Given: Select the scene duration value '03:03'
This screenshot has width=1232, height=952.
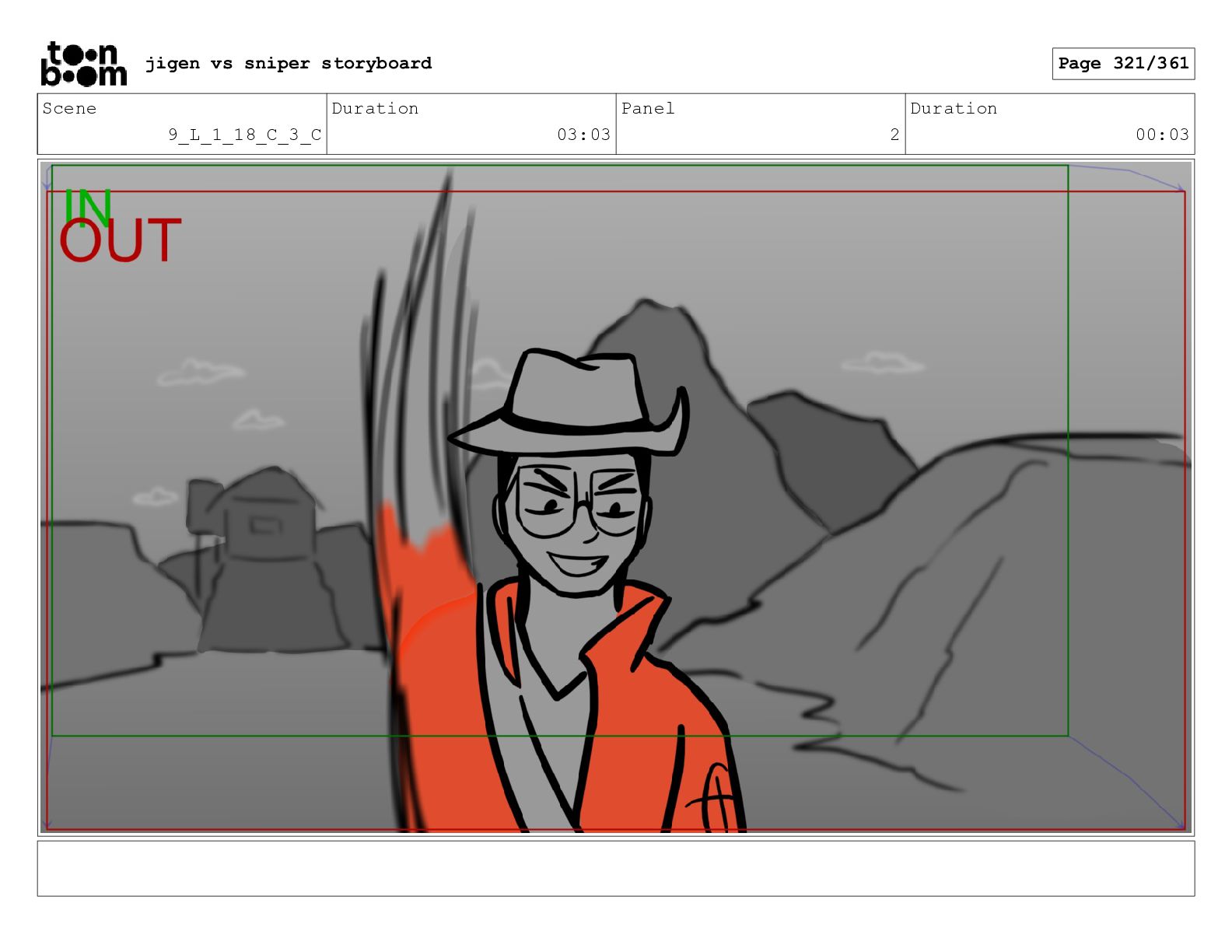Looking at the screenshot, I should pos(583,135).
